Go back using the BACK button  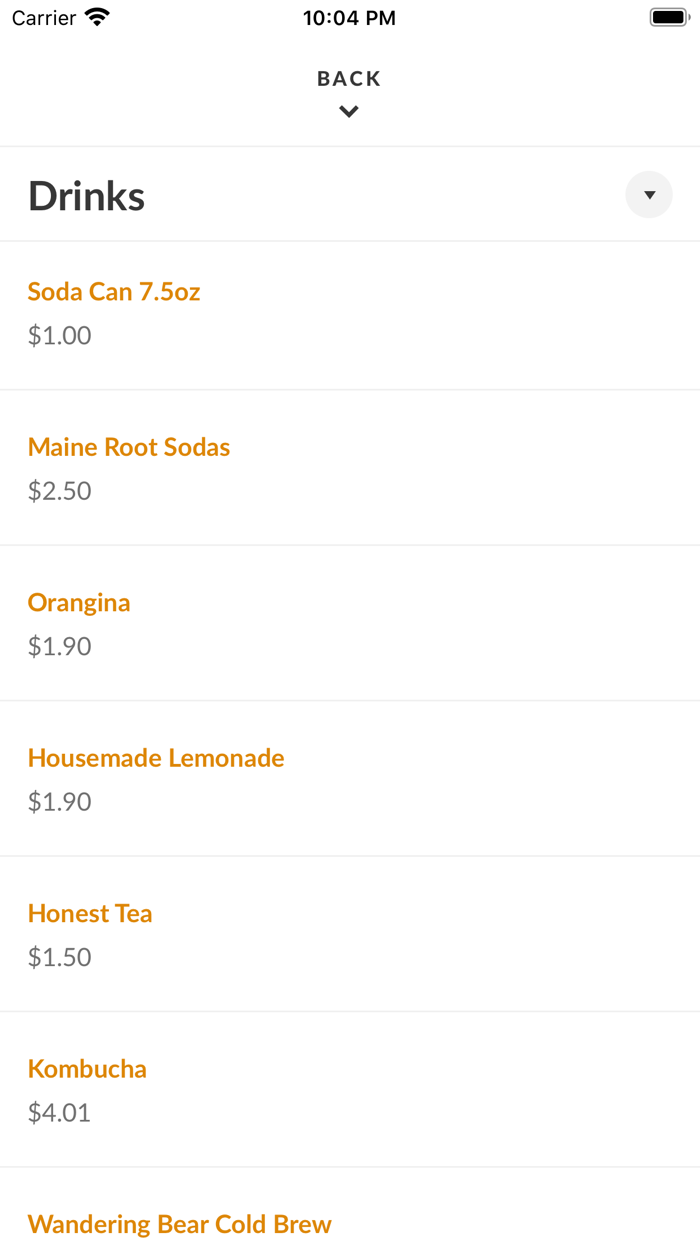click(348, 78)
